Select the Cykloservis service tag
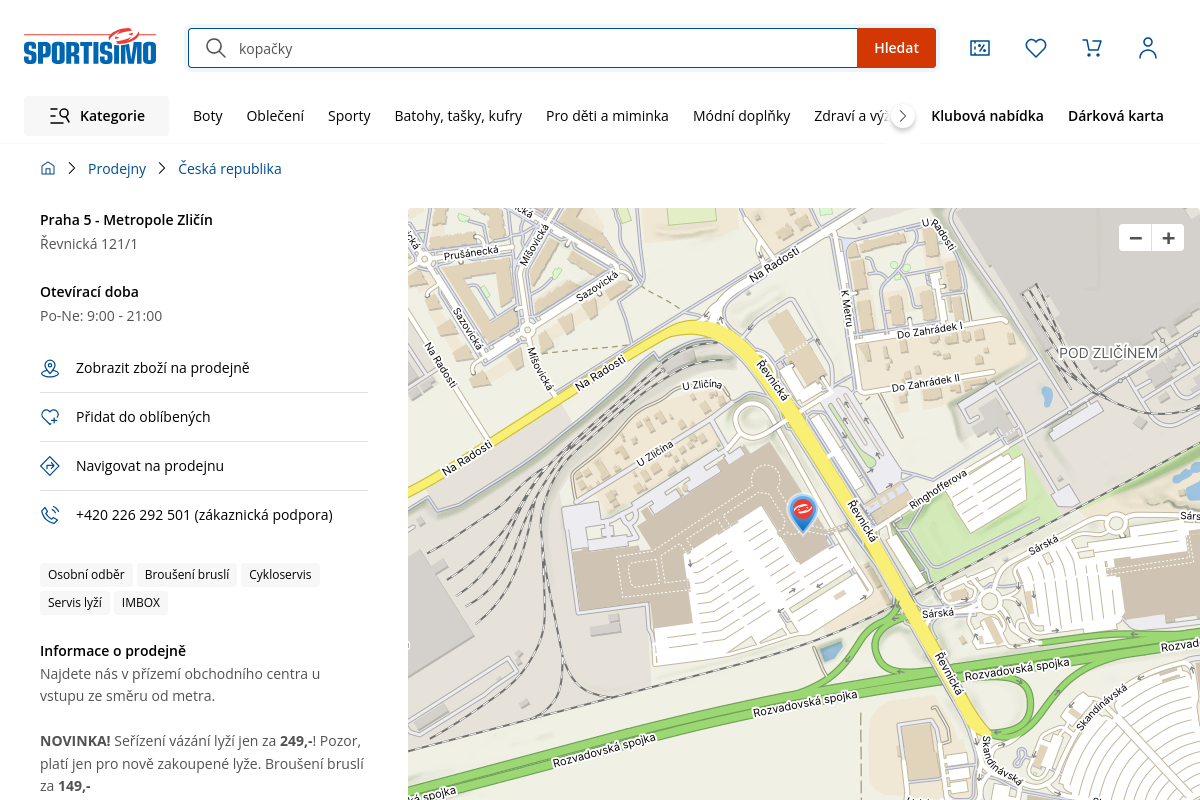The width and height of the screenshot is (1200, 800). pyautogui.click(x=280, y=575)
